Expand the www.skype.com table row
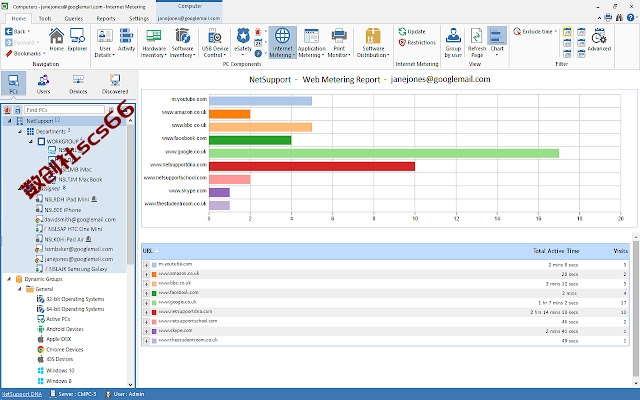The width and height of the screenshot is (640, 400). point(146,331)
